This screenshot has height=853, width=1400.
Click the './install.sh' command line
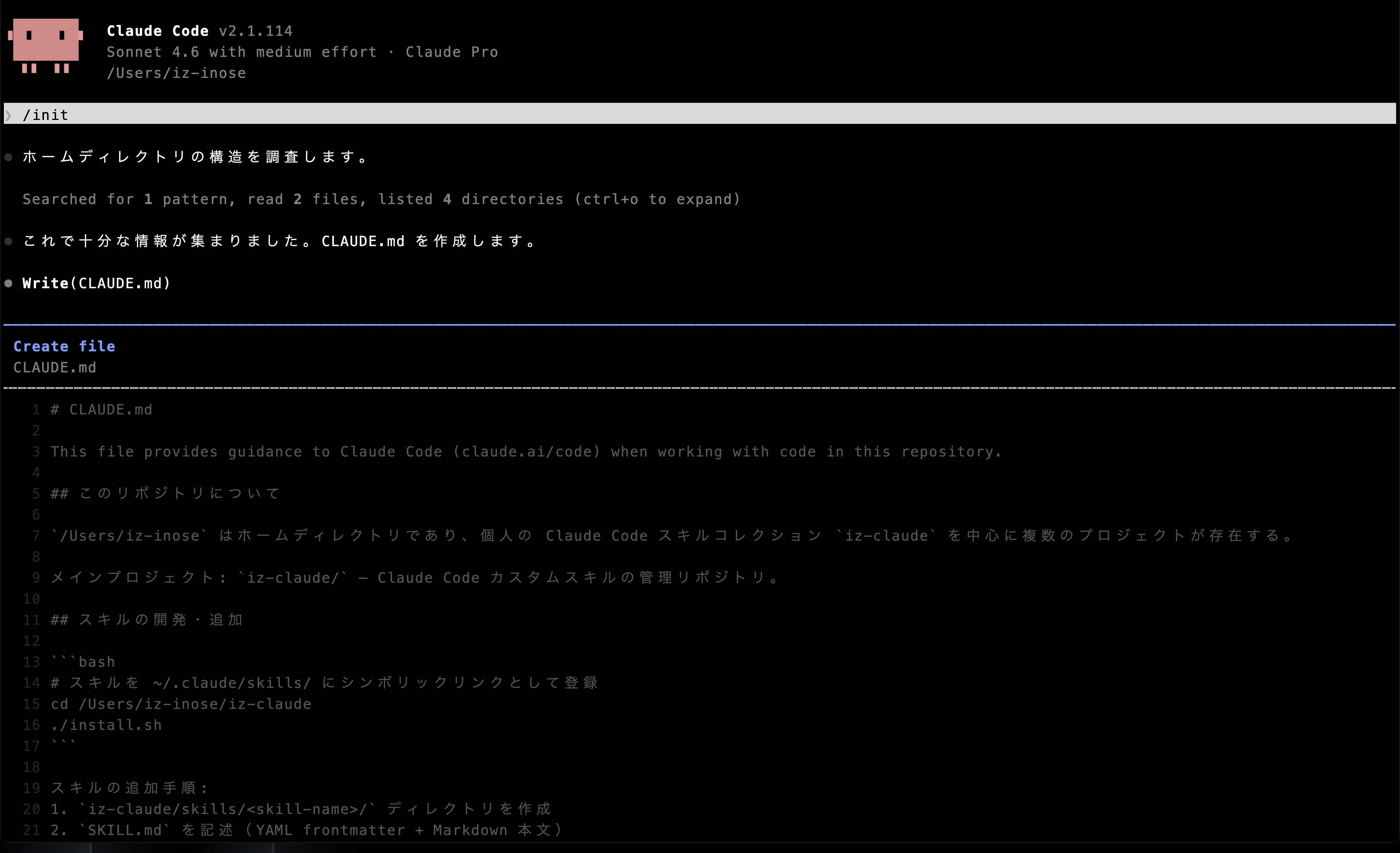pos(106,724)
